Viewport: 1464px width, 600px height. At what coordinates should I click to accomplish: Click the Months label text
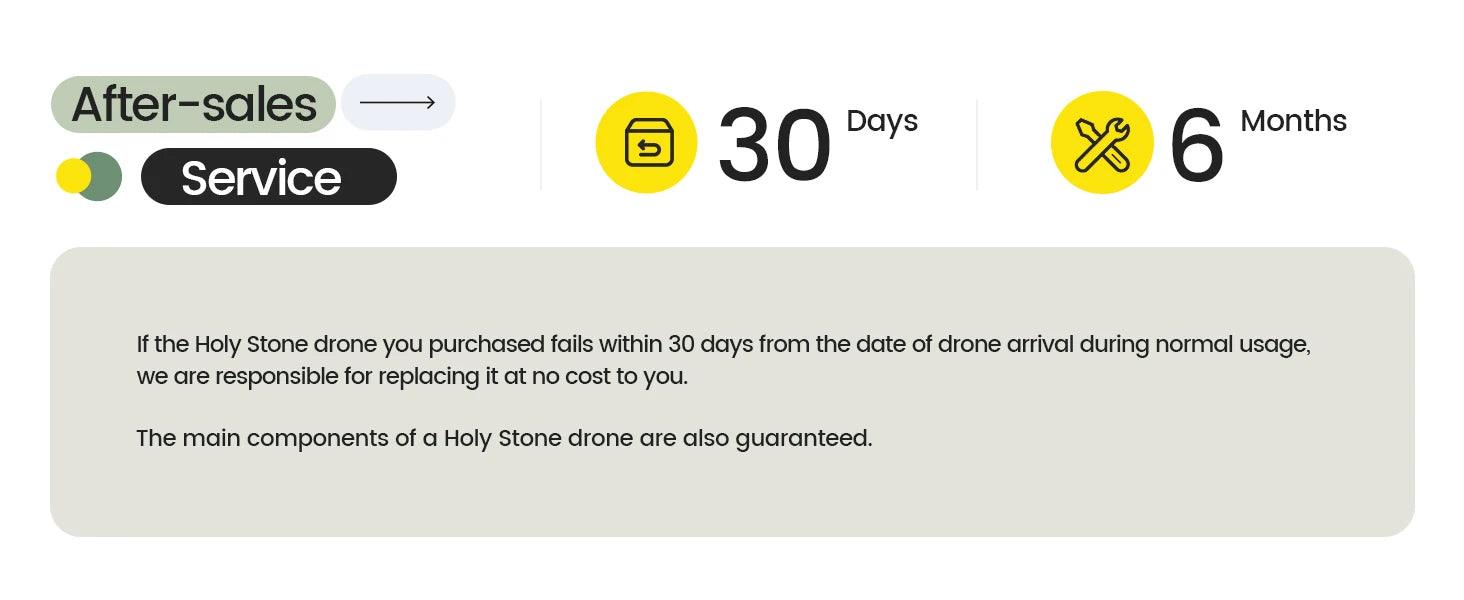[1293, 121]
